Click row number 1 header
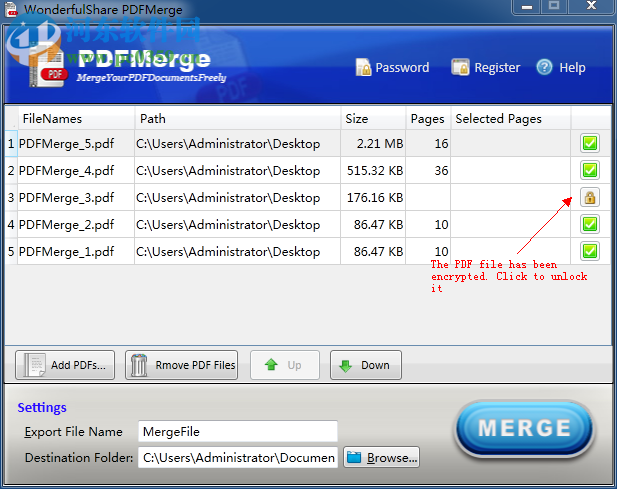The height and width of the screenshot is (489, 617). point(11,144)
